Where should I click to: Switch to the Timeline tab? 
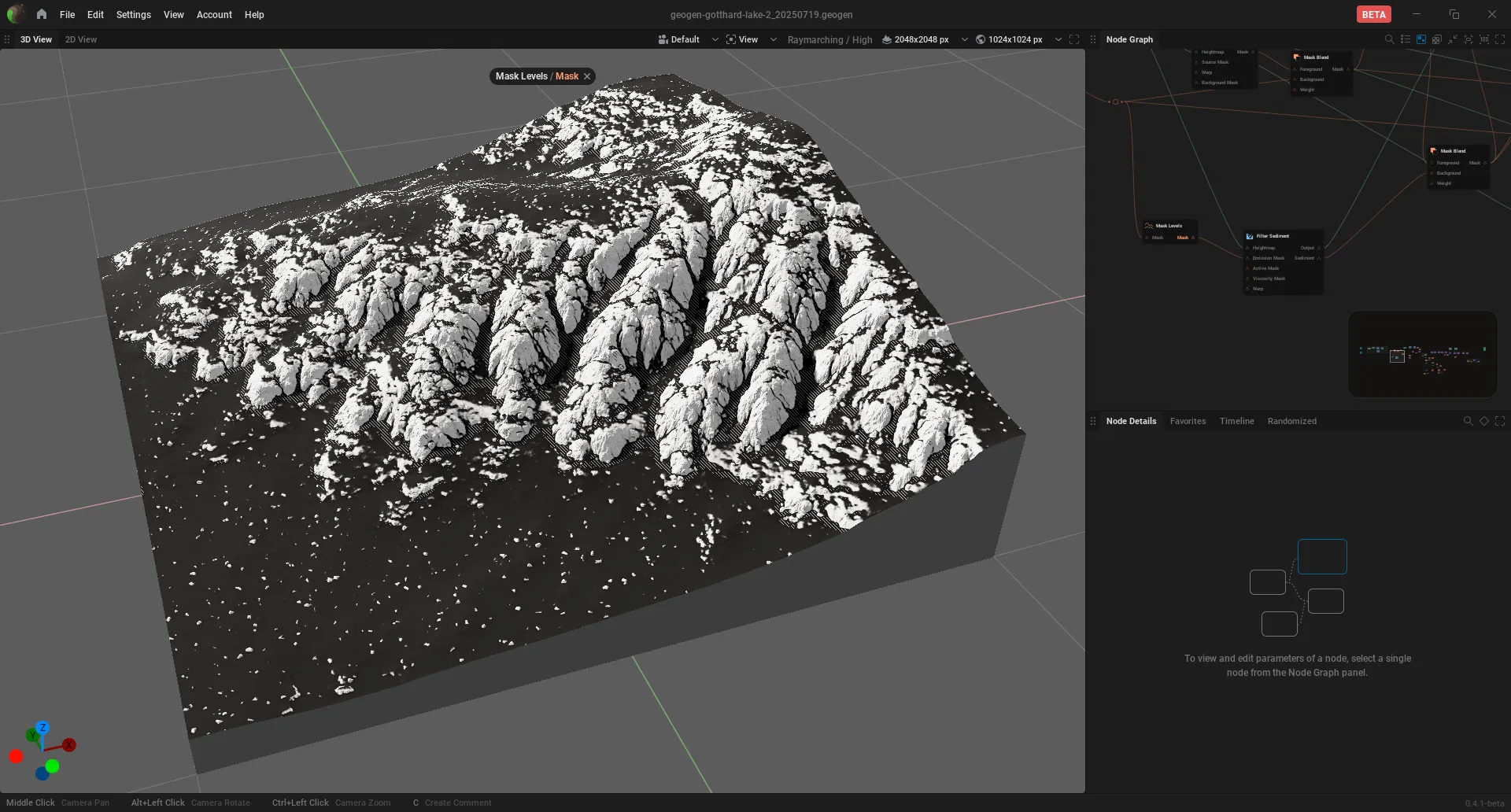(1236, 421)
